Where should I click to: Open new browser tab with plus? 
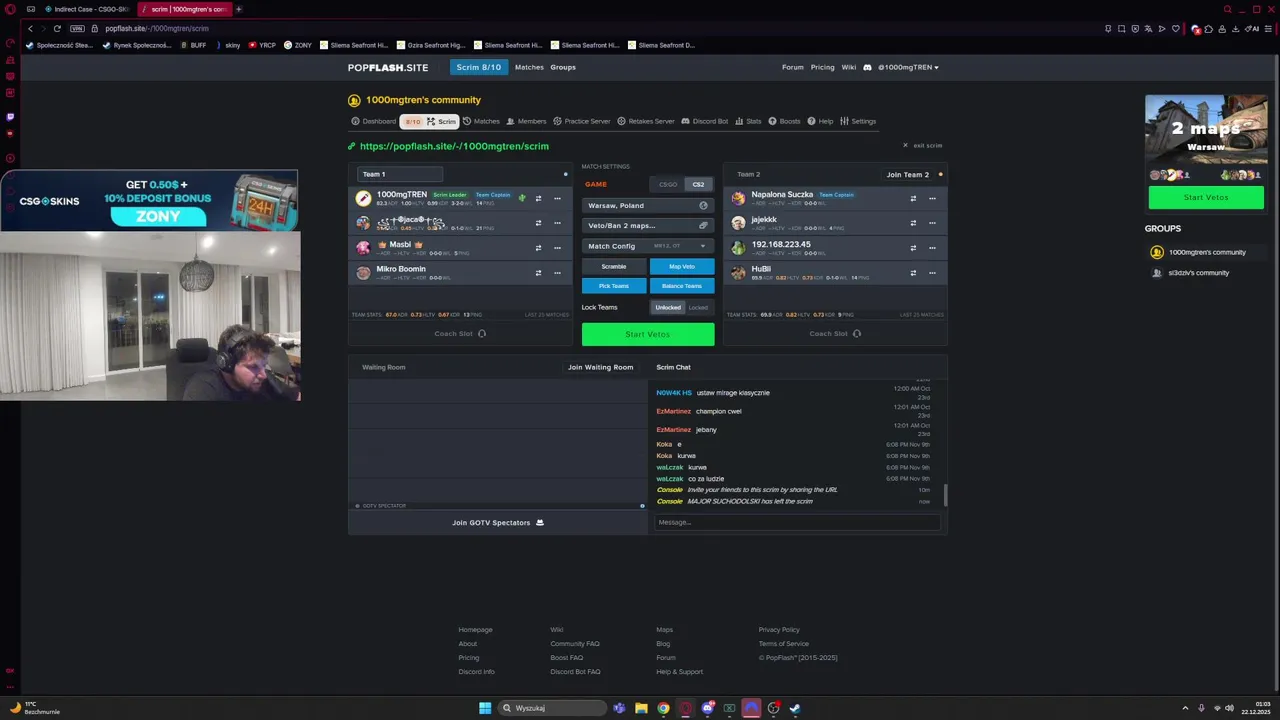click(239, 9)
